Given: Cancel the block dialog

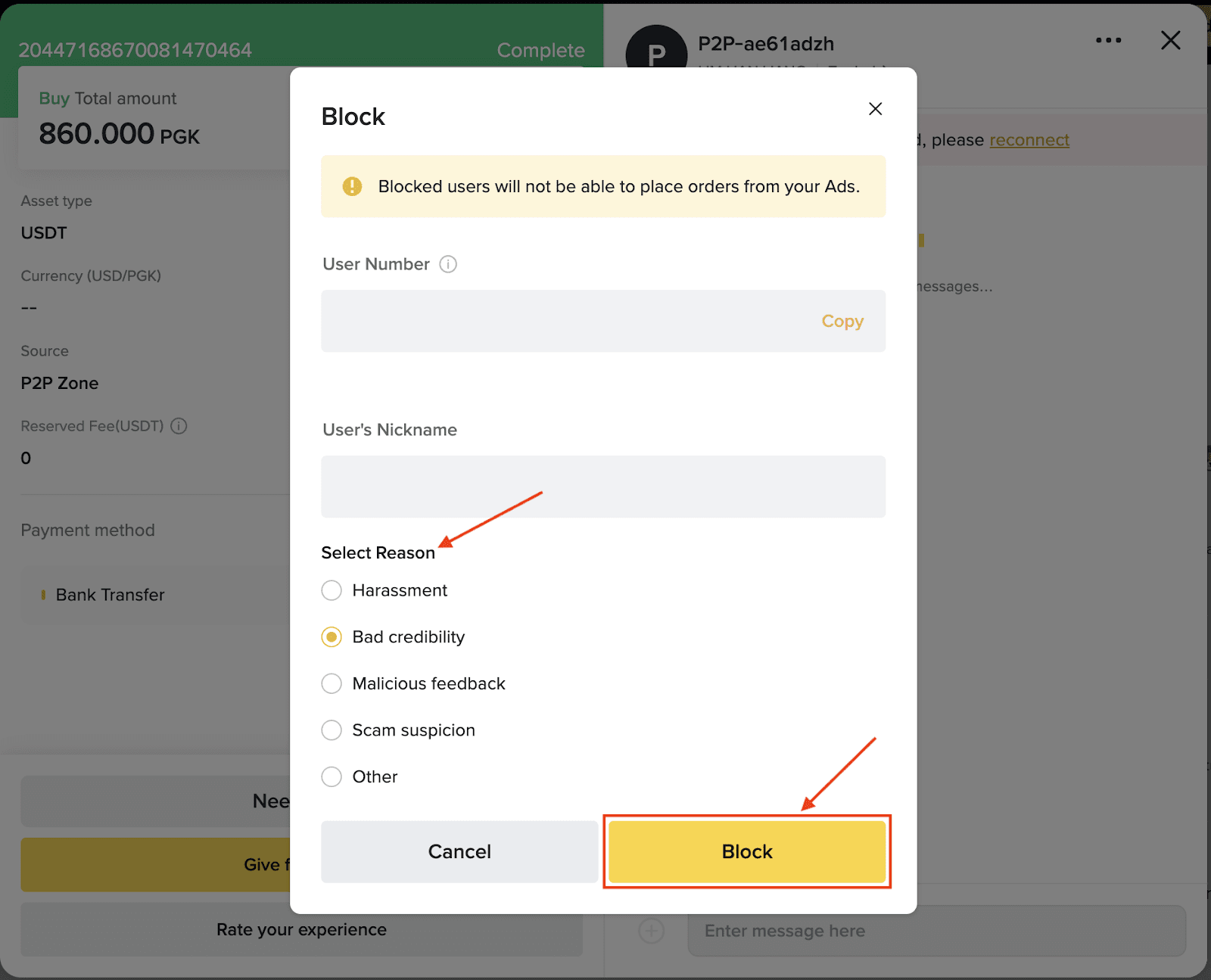Looking at the screenshot, I should 459,851.
